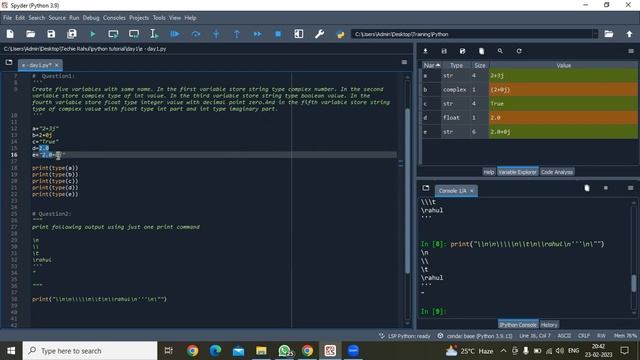
Task: Open Variable Explorer options menu
Action: click(x=631, y=51)
